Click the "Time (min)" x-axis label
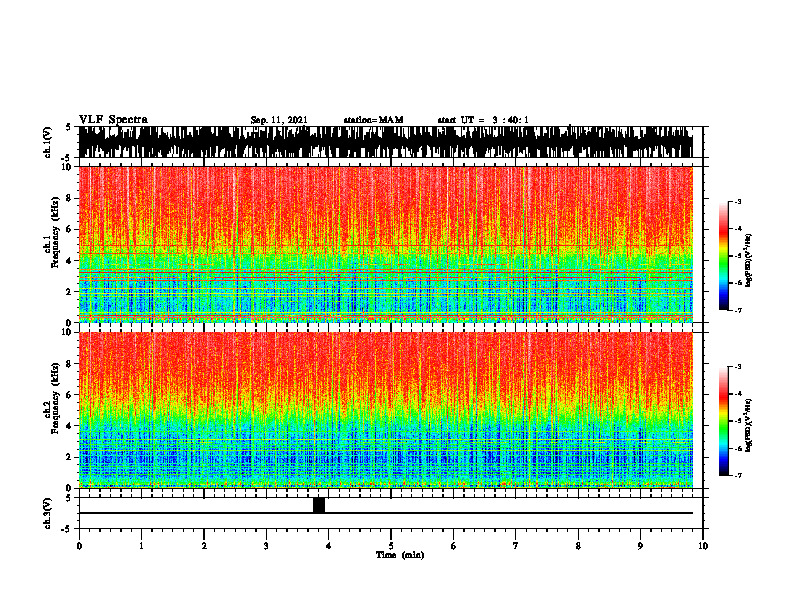This screenshot has width=792, height=612. 400,555
